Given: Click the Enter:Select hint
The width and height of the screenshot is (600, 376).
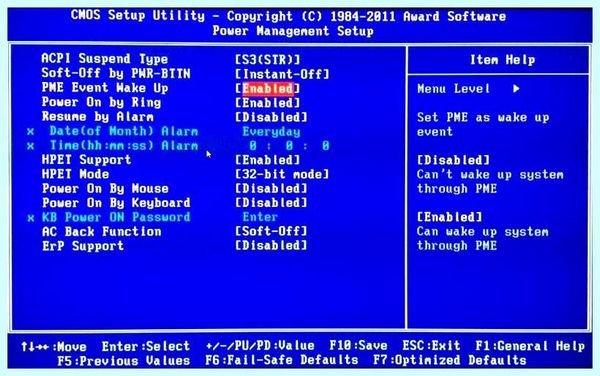Looking at the screenshot, I should tap(146, 346).
